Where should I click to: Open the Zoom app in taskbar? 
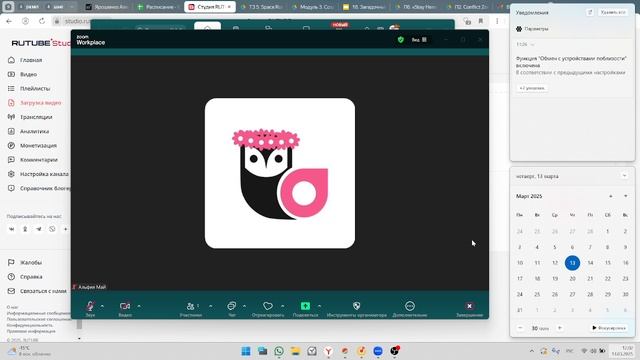pyautogui.click(x=378, y=351)
